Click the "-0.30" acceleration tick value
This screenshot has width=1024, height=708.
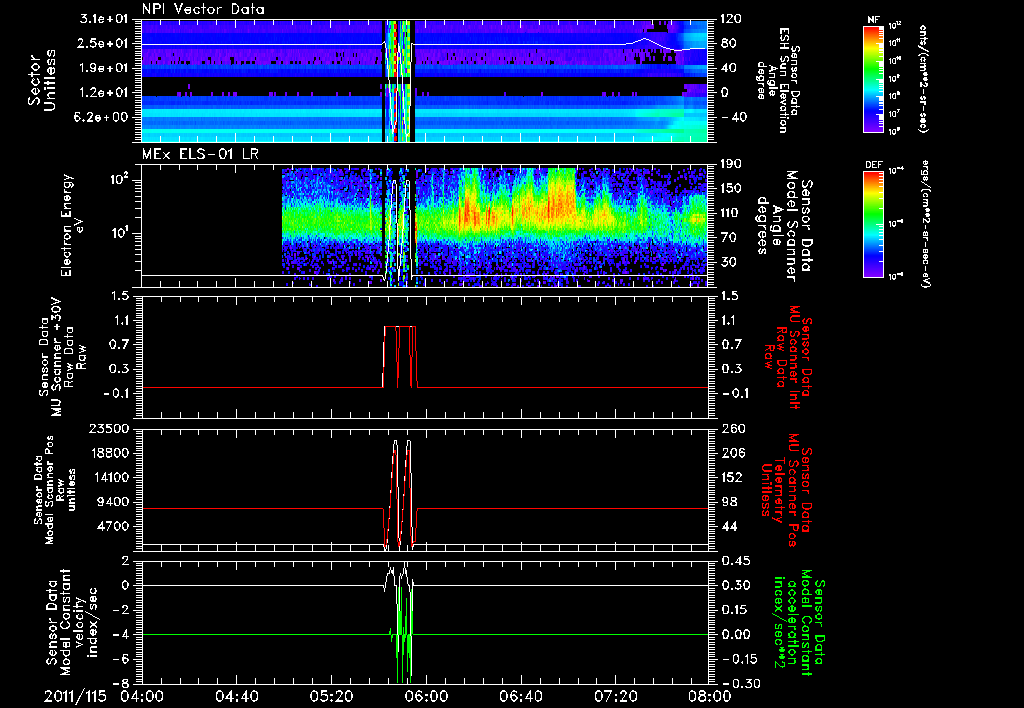[x=741, y=683]
